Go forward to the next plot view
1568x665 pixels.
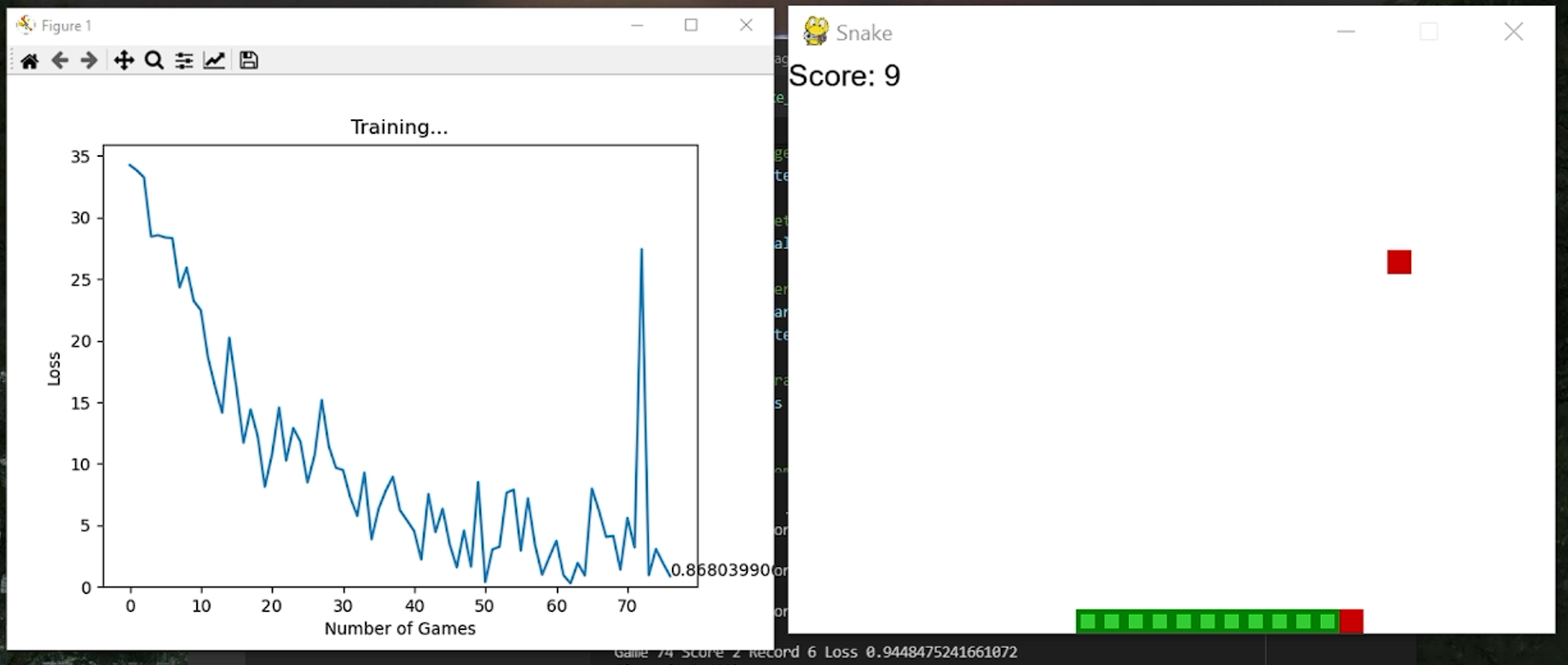click(89, 61)
